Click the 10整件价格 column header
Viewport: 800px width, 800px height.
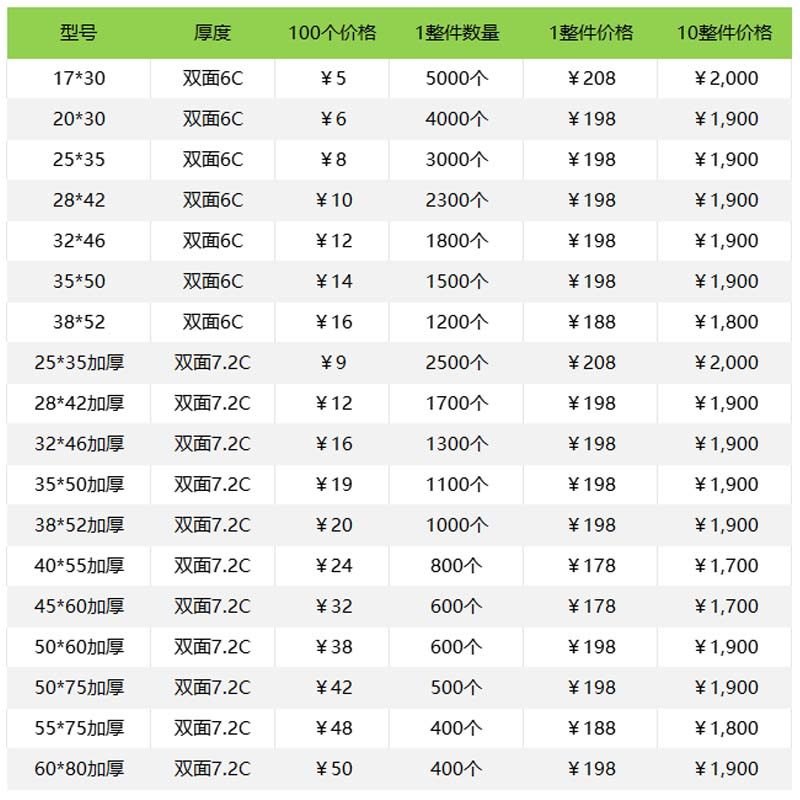724,33
